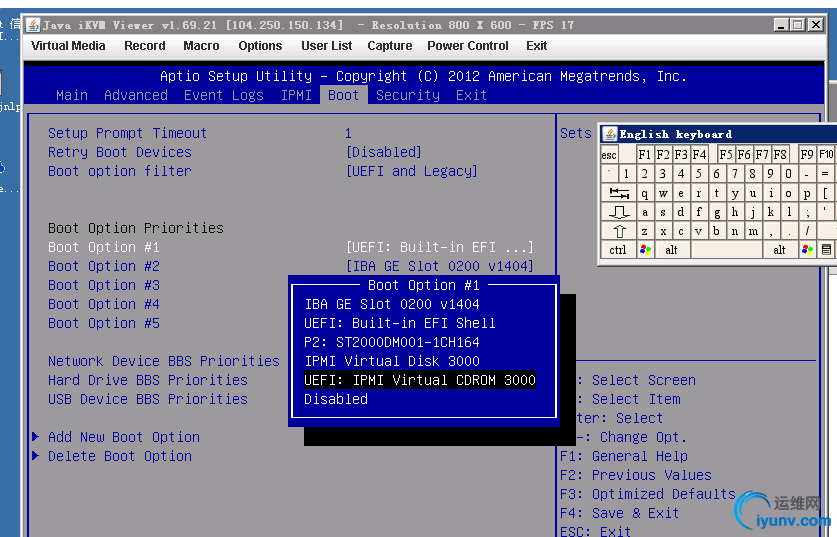Select Boot Option #3 row
Image resolution: width=837 pixels, height=537 pixels.
(104, 285)
